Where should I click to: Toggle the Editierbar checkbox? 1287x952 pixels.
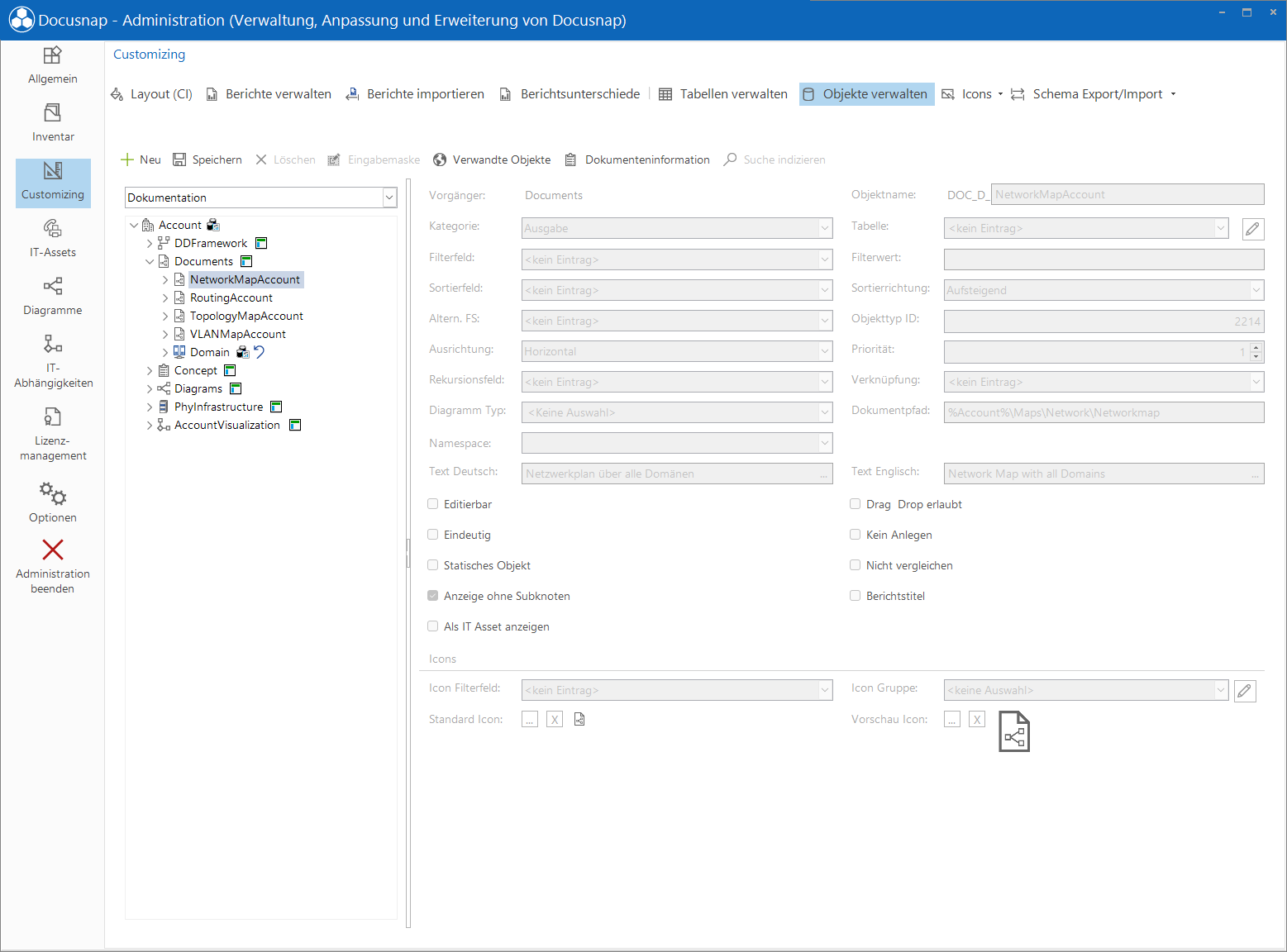tap(433, 504)
